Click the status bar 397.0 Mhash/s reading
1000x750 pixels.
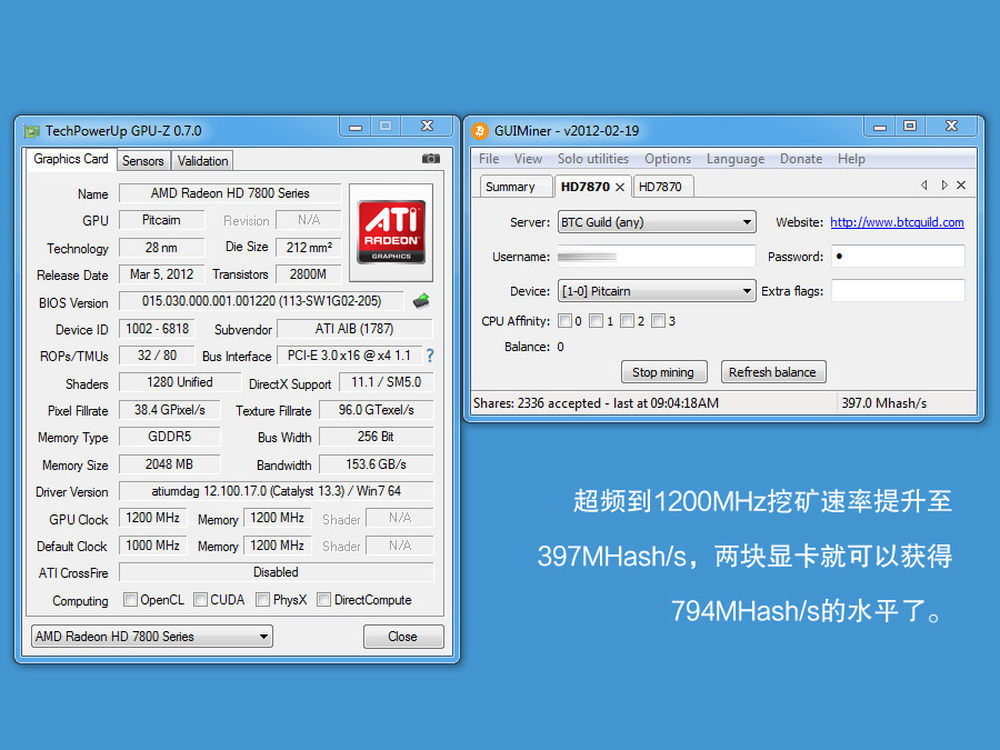884,403
